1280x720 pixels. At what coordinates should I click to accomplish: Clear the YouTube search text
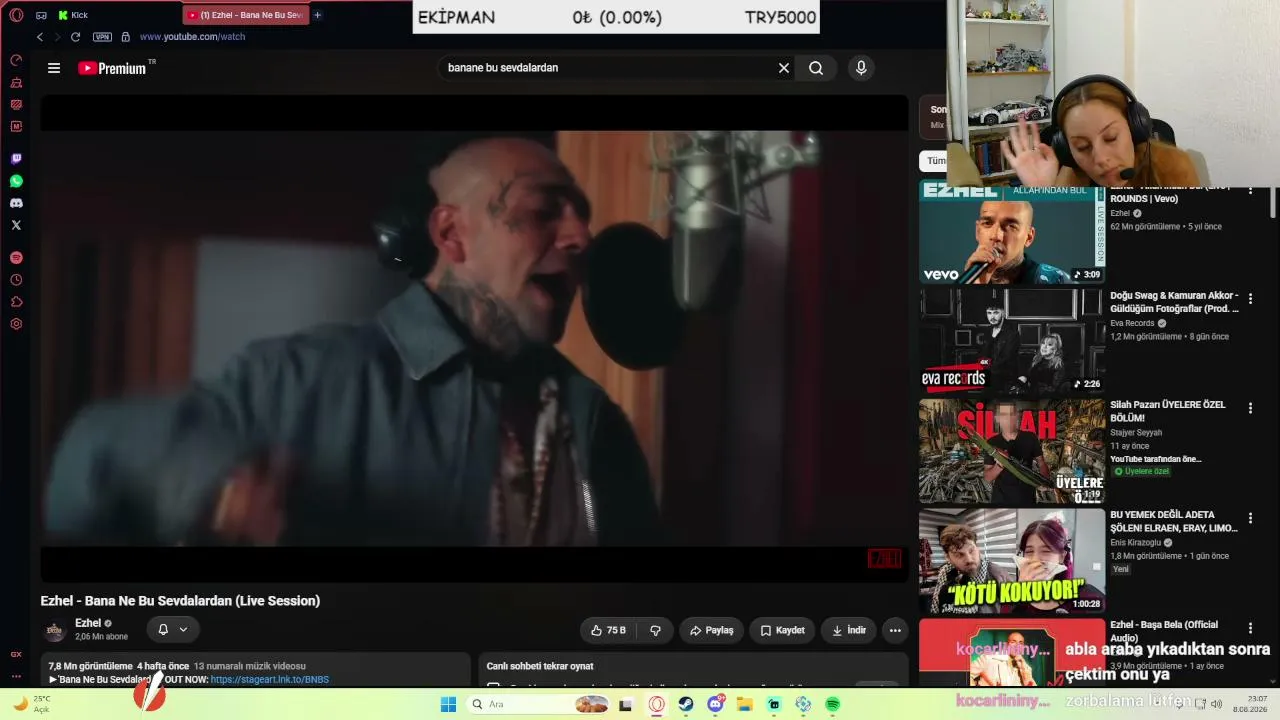click(x=784, y=68)
